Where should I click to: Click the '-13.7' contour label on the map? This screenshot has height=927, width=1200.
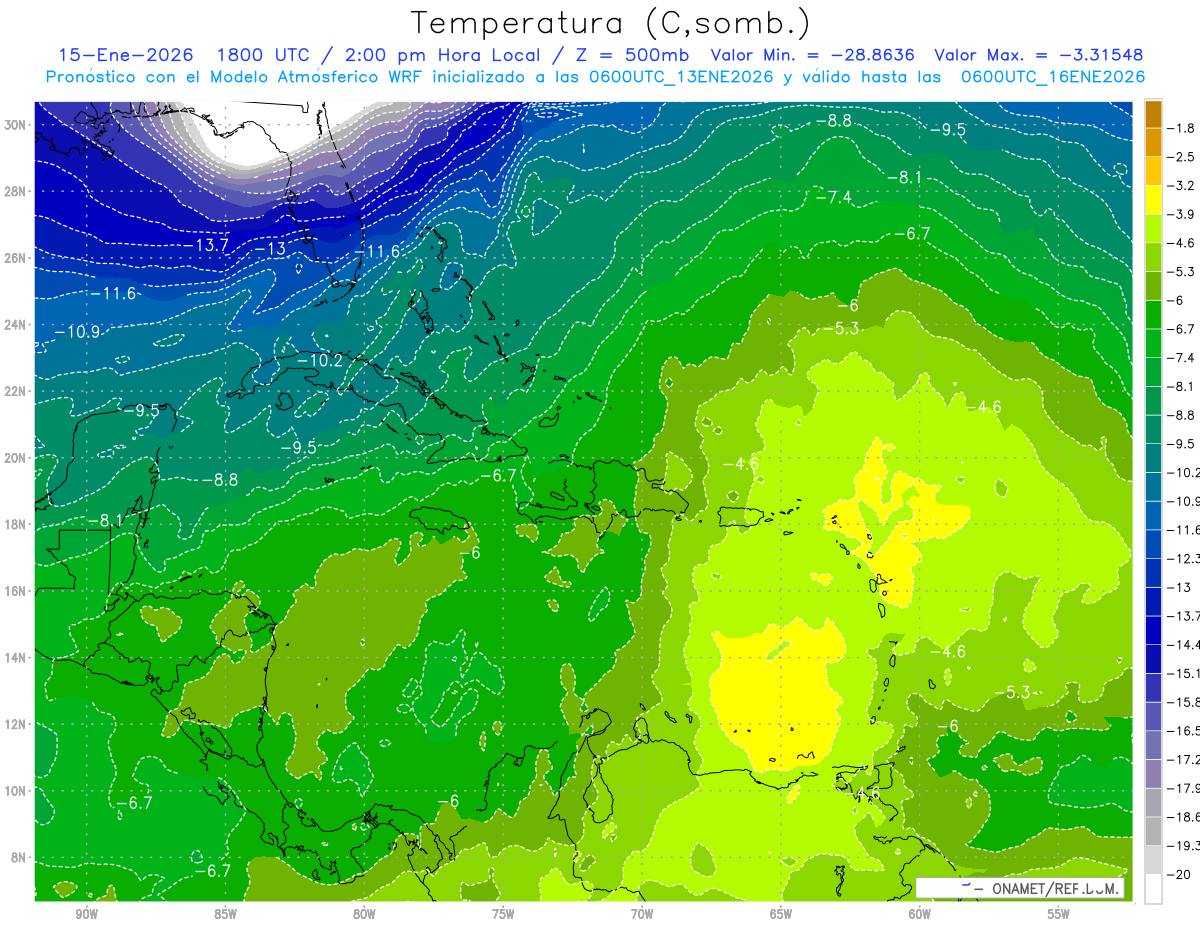206,245
